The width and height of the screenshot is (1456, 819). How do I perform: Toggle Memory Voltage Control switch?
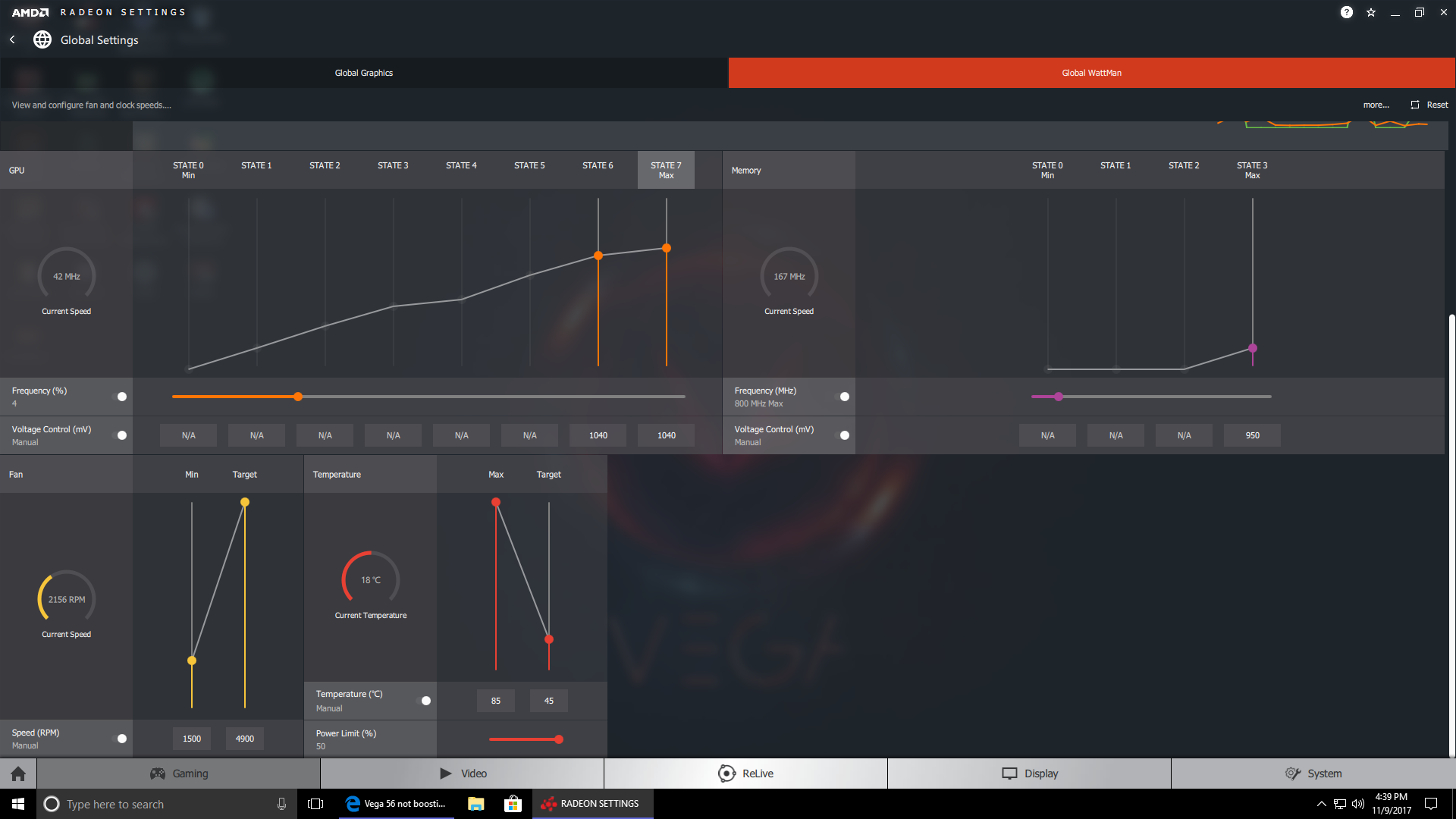tap(843, 435)
